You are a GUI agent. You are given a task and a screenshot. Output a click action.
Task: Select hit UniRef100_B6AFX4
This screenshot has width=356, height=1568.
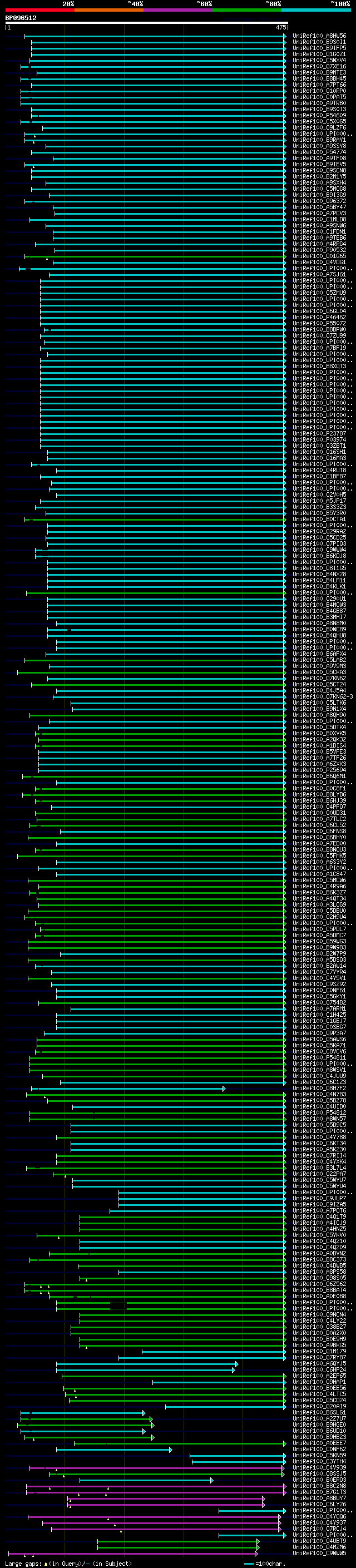[319, 654]
